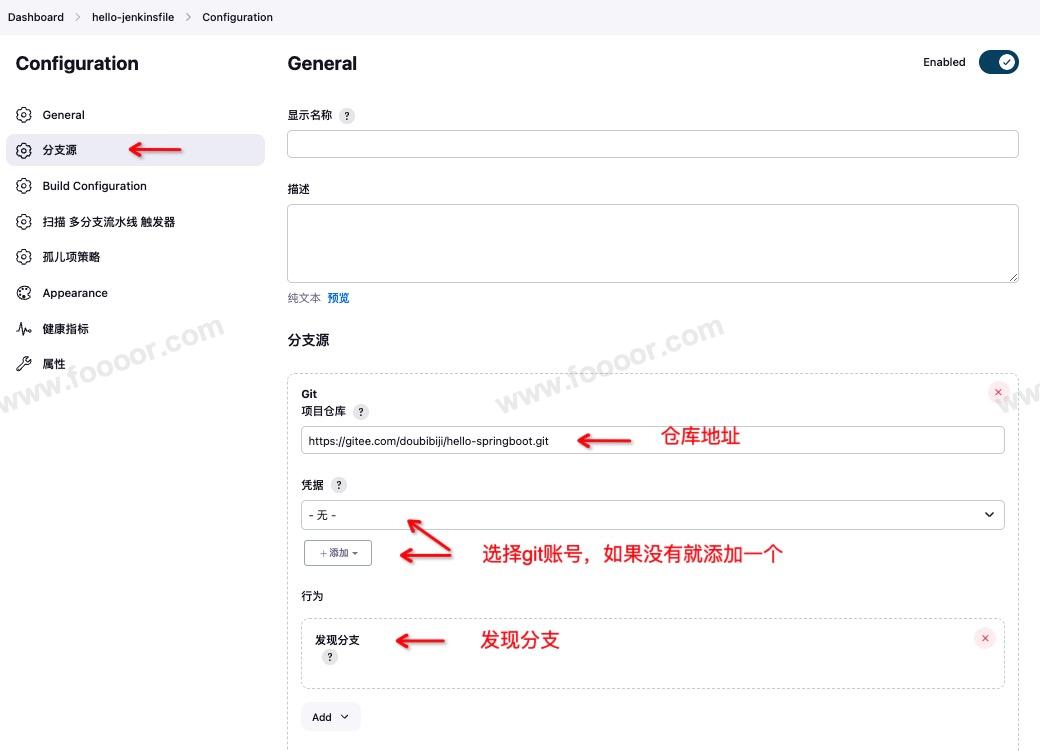1040x751 pixels.
Task: Click the help icon next to 凭据
Action: click(x=339, y=485)
